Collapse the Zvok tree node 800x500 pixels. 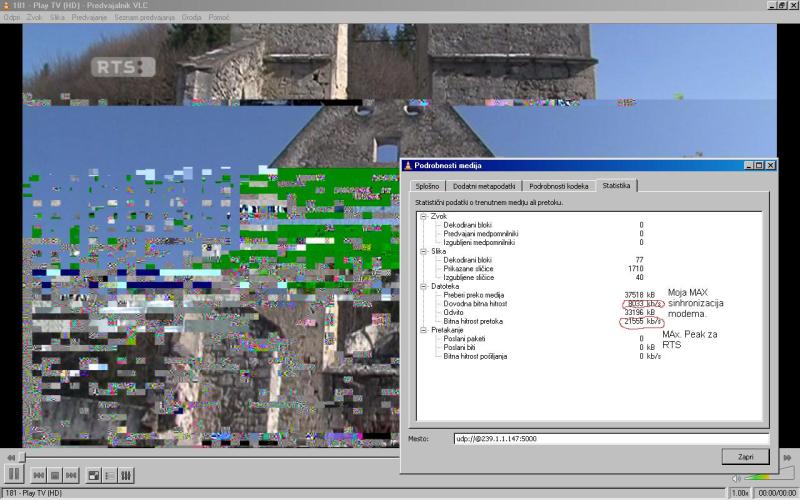pos(423,216)
